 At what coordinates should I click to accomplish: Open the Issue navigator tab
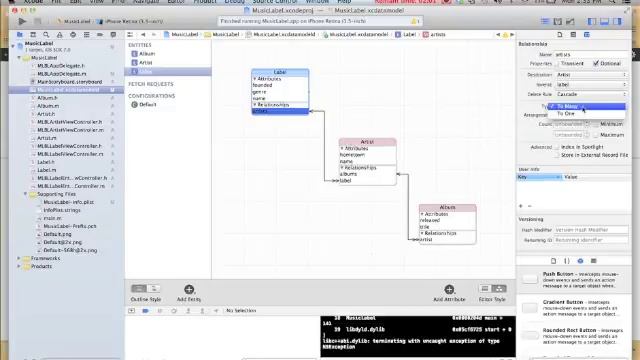pyautogui.click(x=60, y=35)
